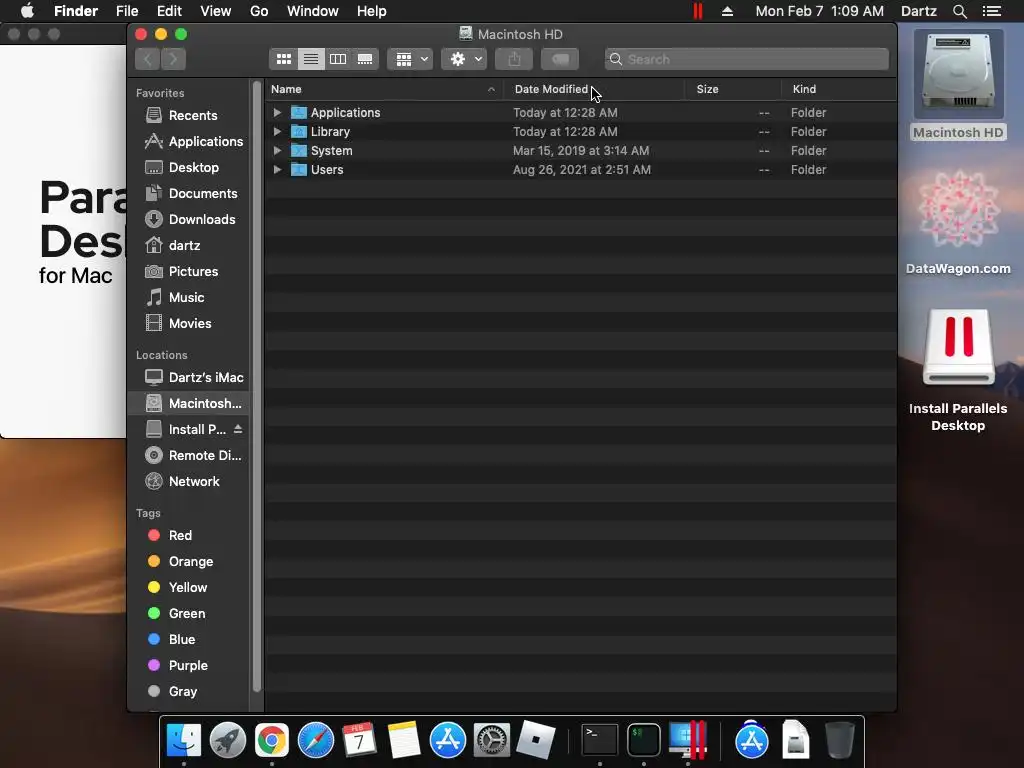This screenshot has height=768, width=1024.
Task: Open Music in the sidebar
Action: pyautogui.click(x=189, y=297)
